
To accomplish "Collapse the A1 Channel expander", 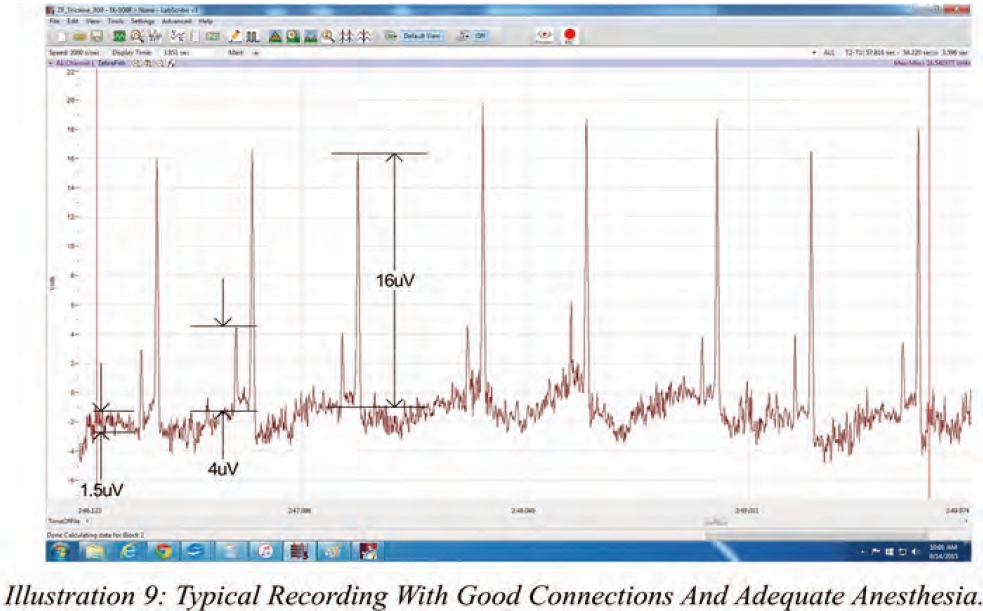I will [x=50, y=62].
